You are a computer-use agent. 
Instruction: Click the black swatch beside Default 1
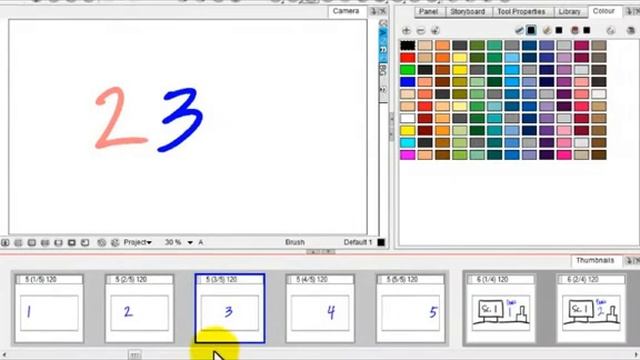(381, 242)
